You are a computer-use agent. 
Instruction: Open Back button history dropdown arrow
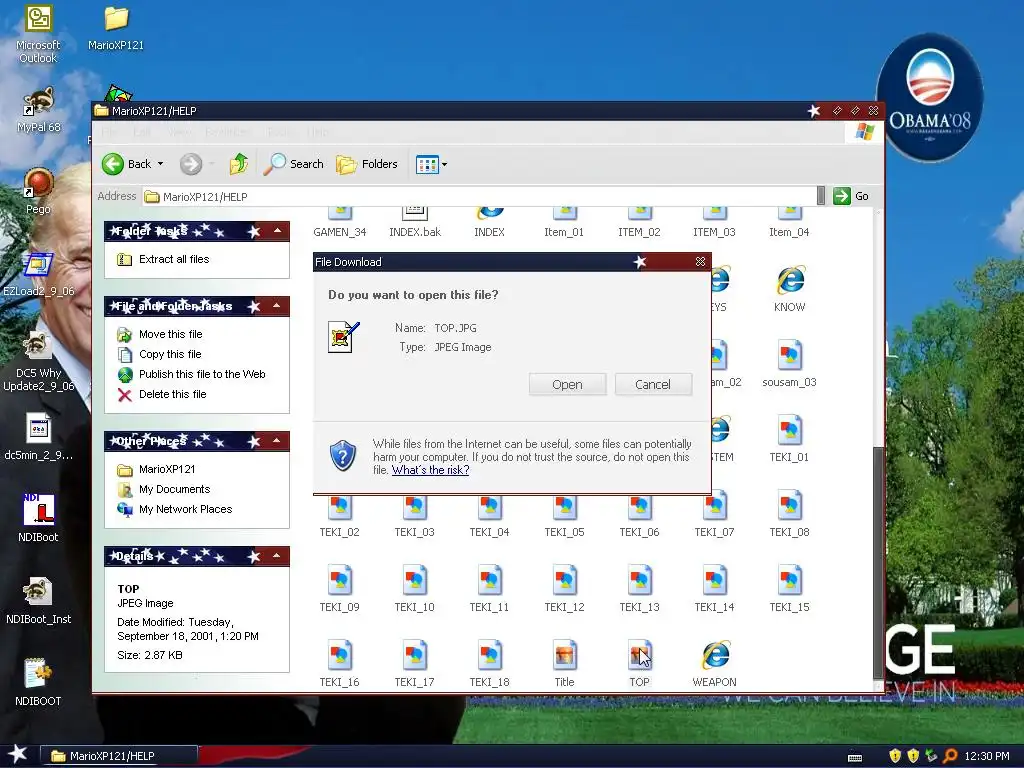[160, 164]
